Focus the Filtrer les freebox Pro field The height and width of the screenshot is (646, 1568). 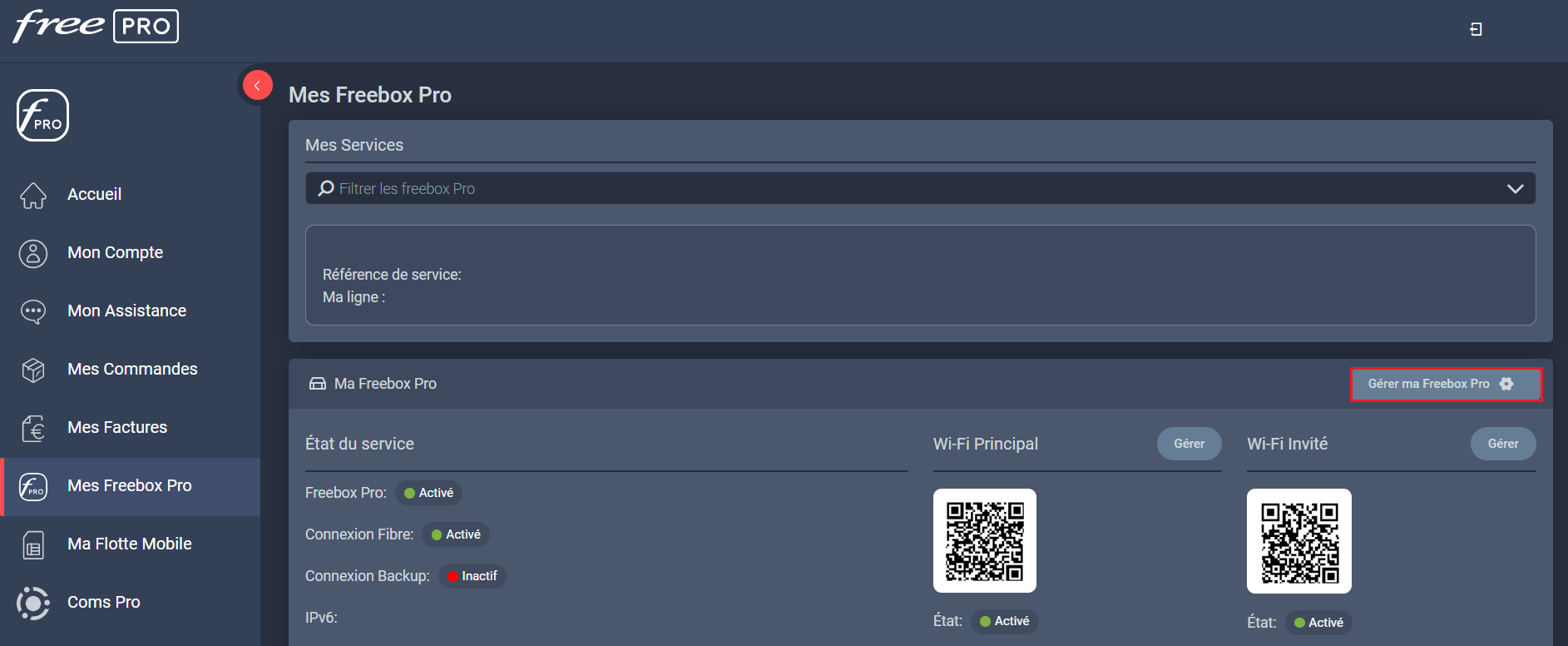[x=920, y=189]
